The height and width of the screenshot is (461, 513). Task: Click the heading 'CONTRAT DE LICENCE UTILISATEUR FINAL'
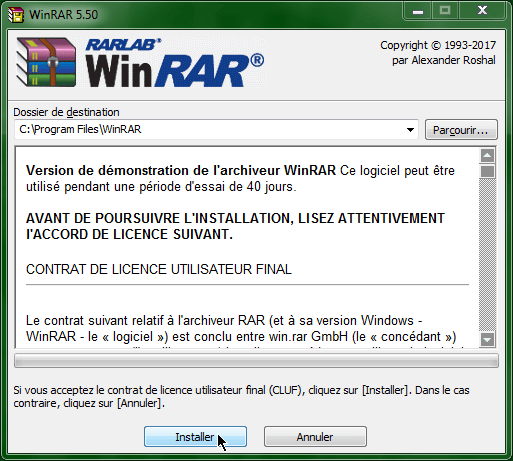tap(159, 269)
